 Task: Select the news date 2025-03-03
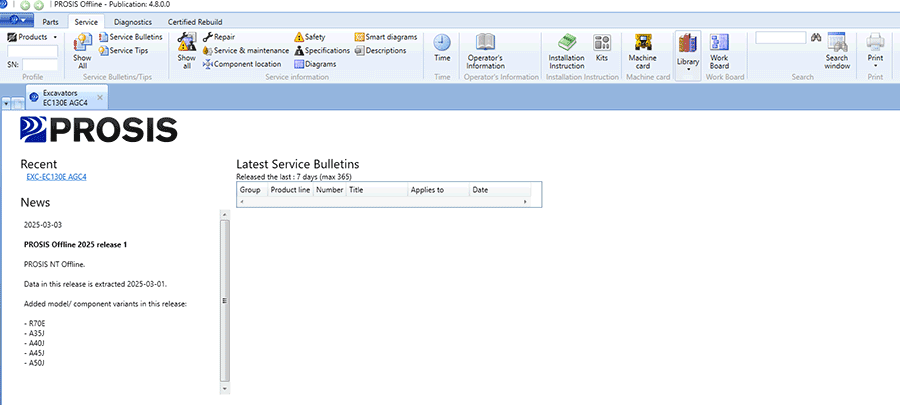[43, 225]
